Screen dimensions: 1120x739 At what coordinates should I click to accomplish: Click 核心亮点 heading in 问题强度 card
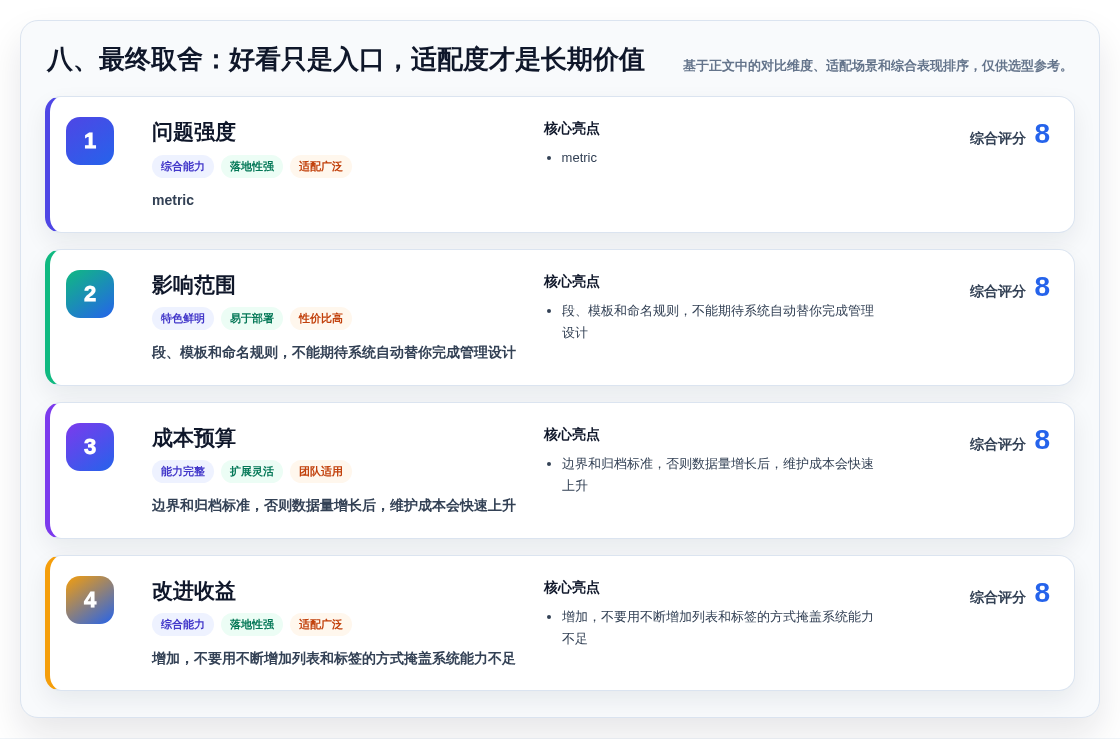571,129
